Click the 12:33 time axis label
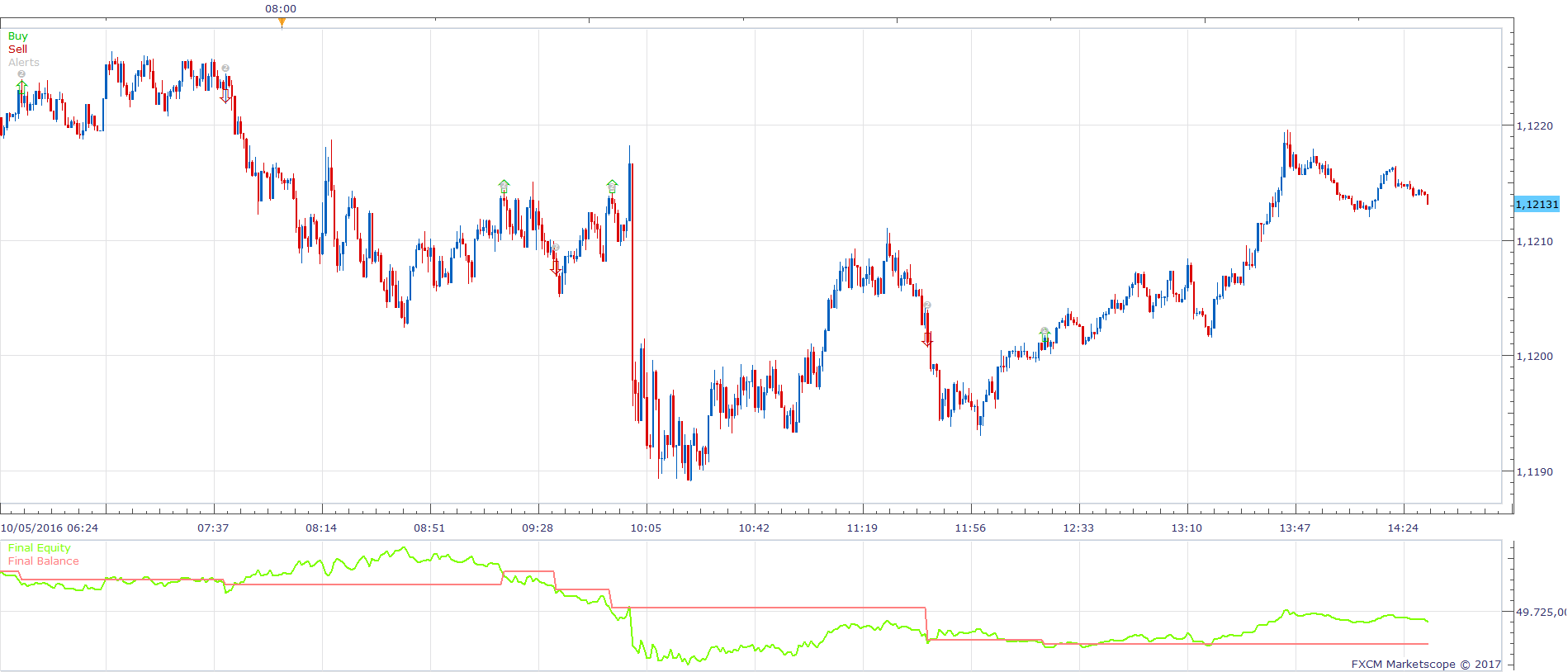This screenshot has width=1568, height=672. [x=1078, y=528]
